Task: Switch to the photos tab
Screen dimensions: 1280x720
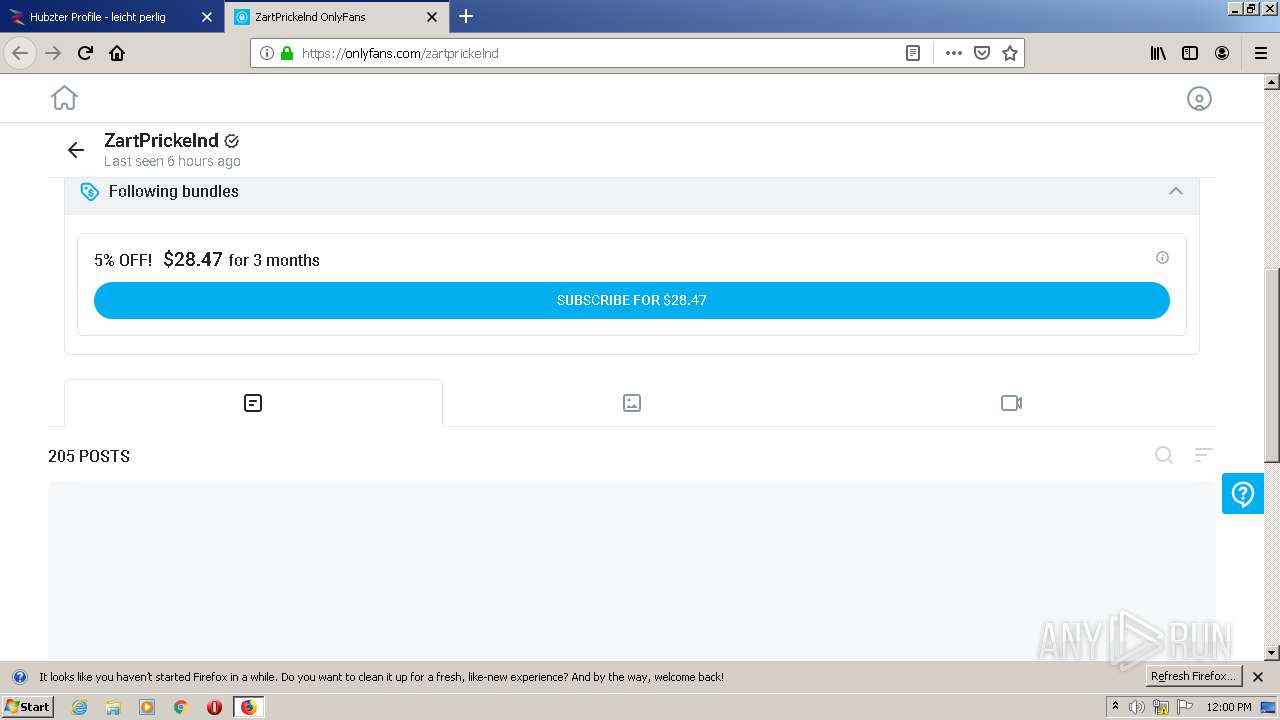Action: pyautogui.click(x=632, y=403)
